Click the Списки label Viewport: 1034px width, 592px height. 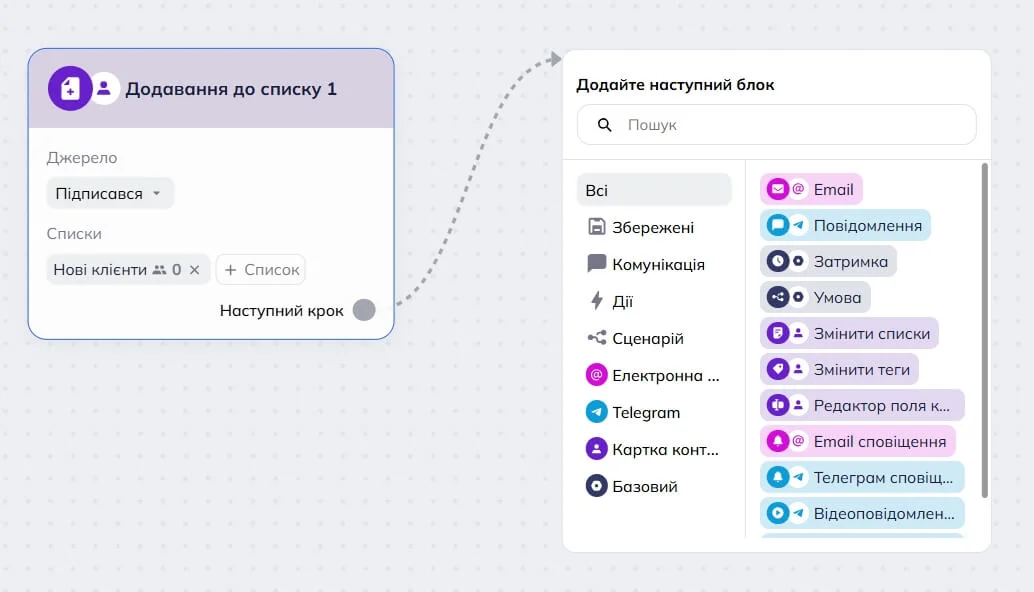(74, 233)
